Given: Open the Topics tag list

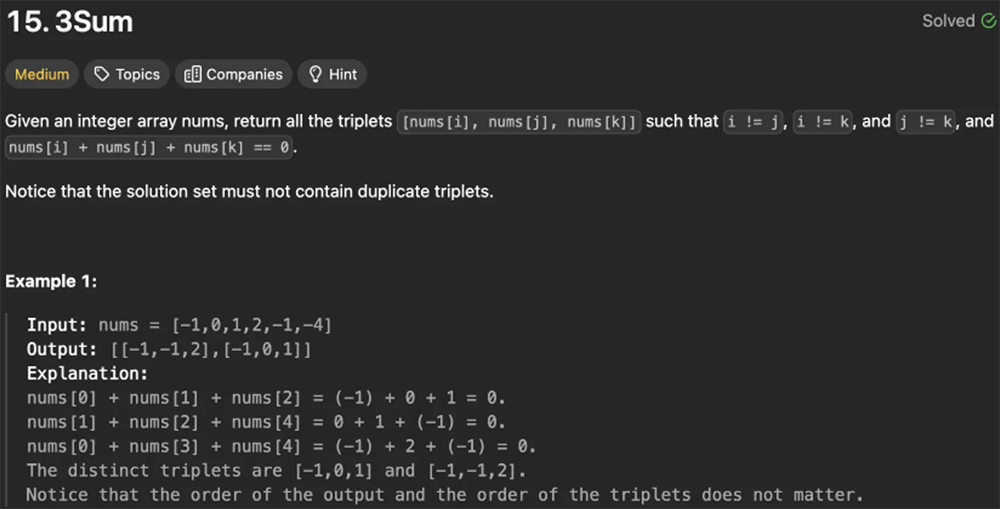Looking at the screenshot, I should pos(127,74).
